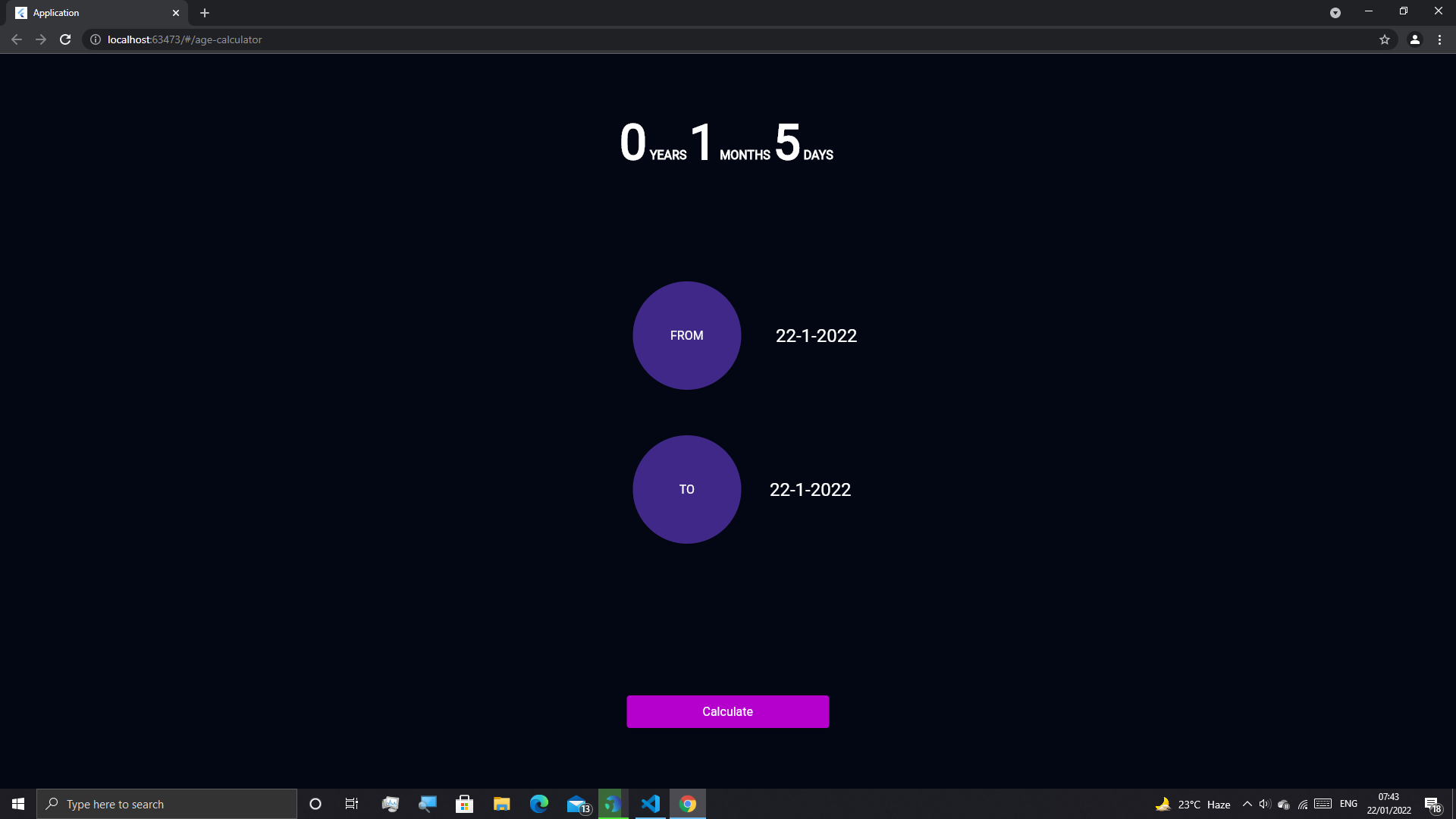Open Visual Studio Code from the taskbar
The image size is (1456, 819).
click(x=651, y=804)
